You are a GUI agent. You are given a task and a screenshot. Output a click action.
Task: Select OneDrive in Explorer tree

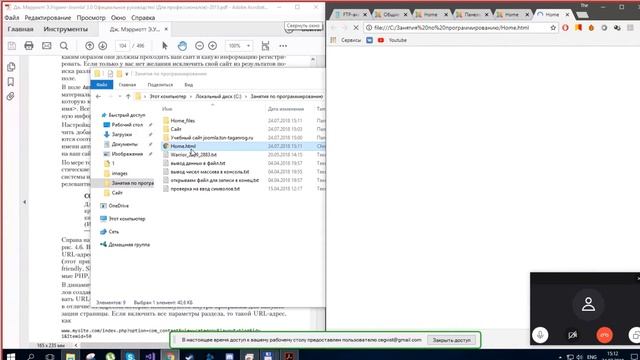tap(118, 206)
